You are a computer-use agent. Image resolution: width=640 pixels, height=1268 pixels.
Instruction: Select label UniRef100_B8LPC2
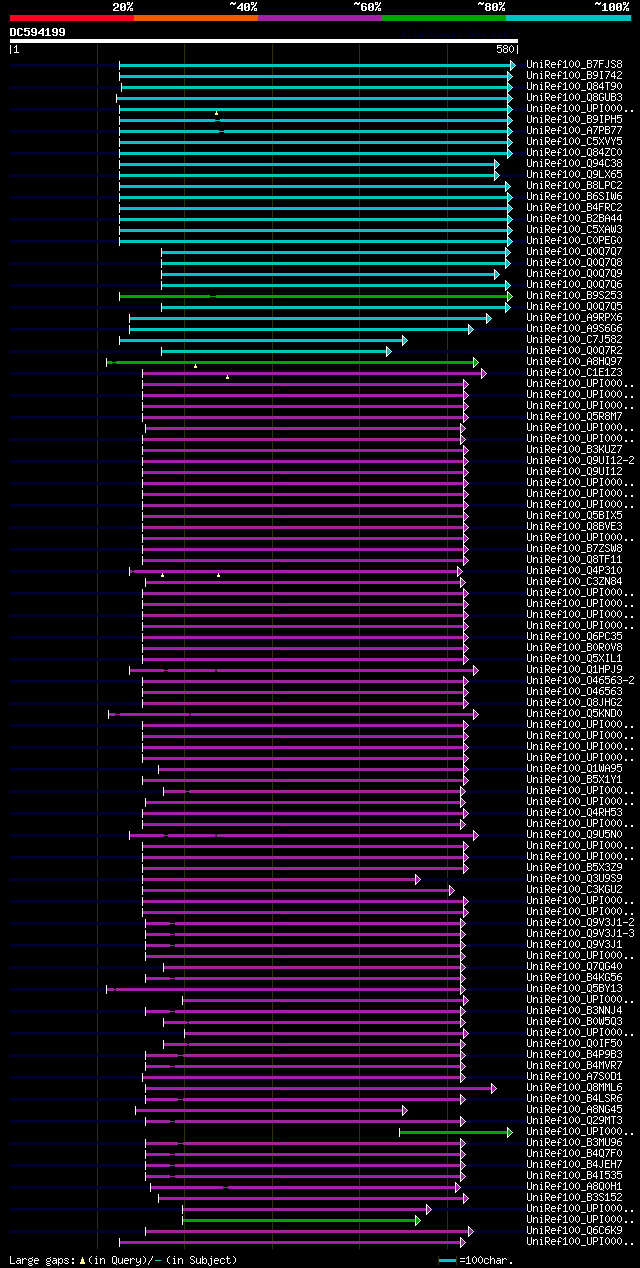coord(574,185)
